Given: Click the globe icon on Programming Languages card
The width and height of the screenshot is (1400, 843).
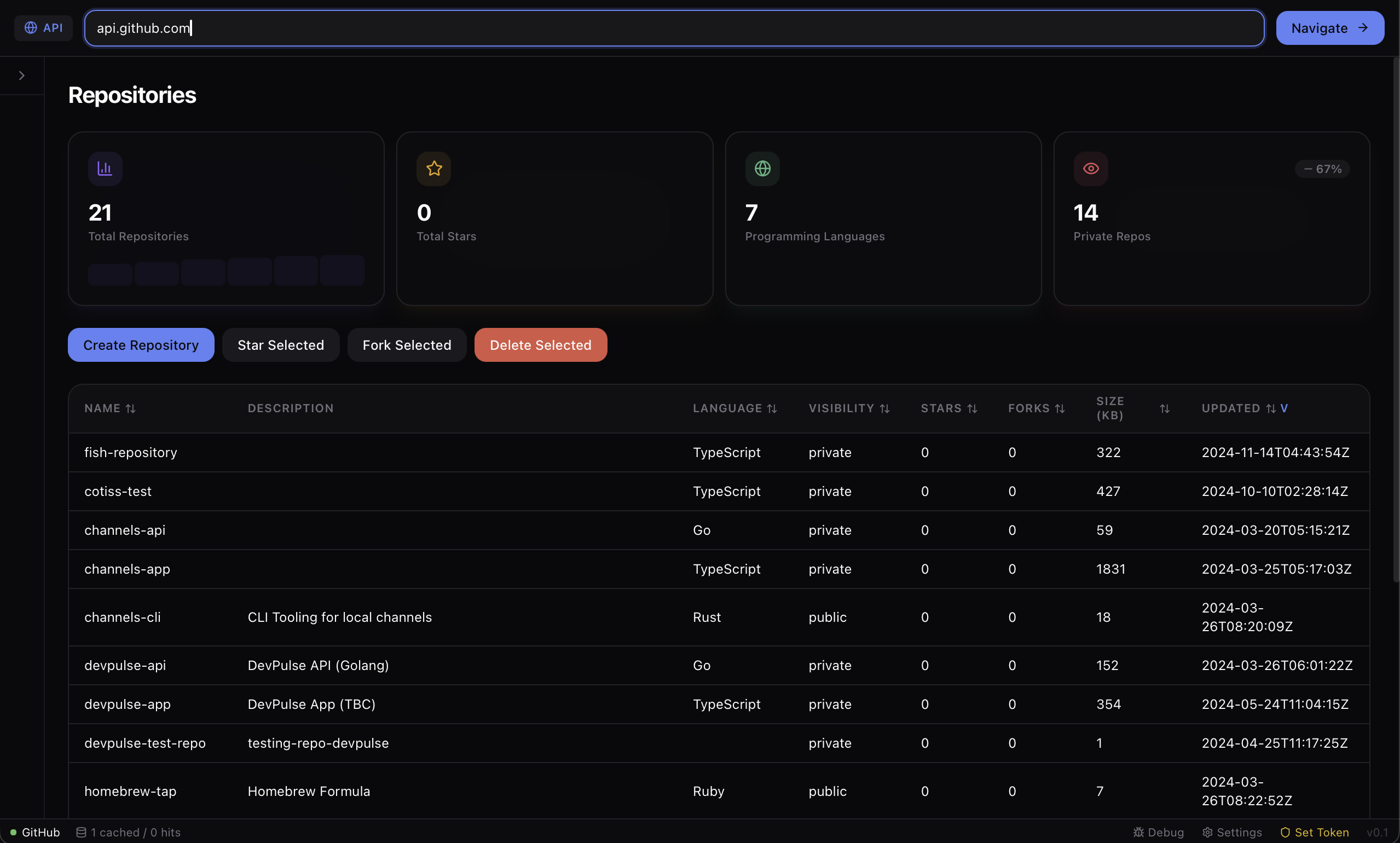Looking at the screenshot, I should point(762,169).
